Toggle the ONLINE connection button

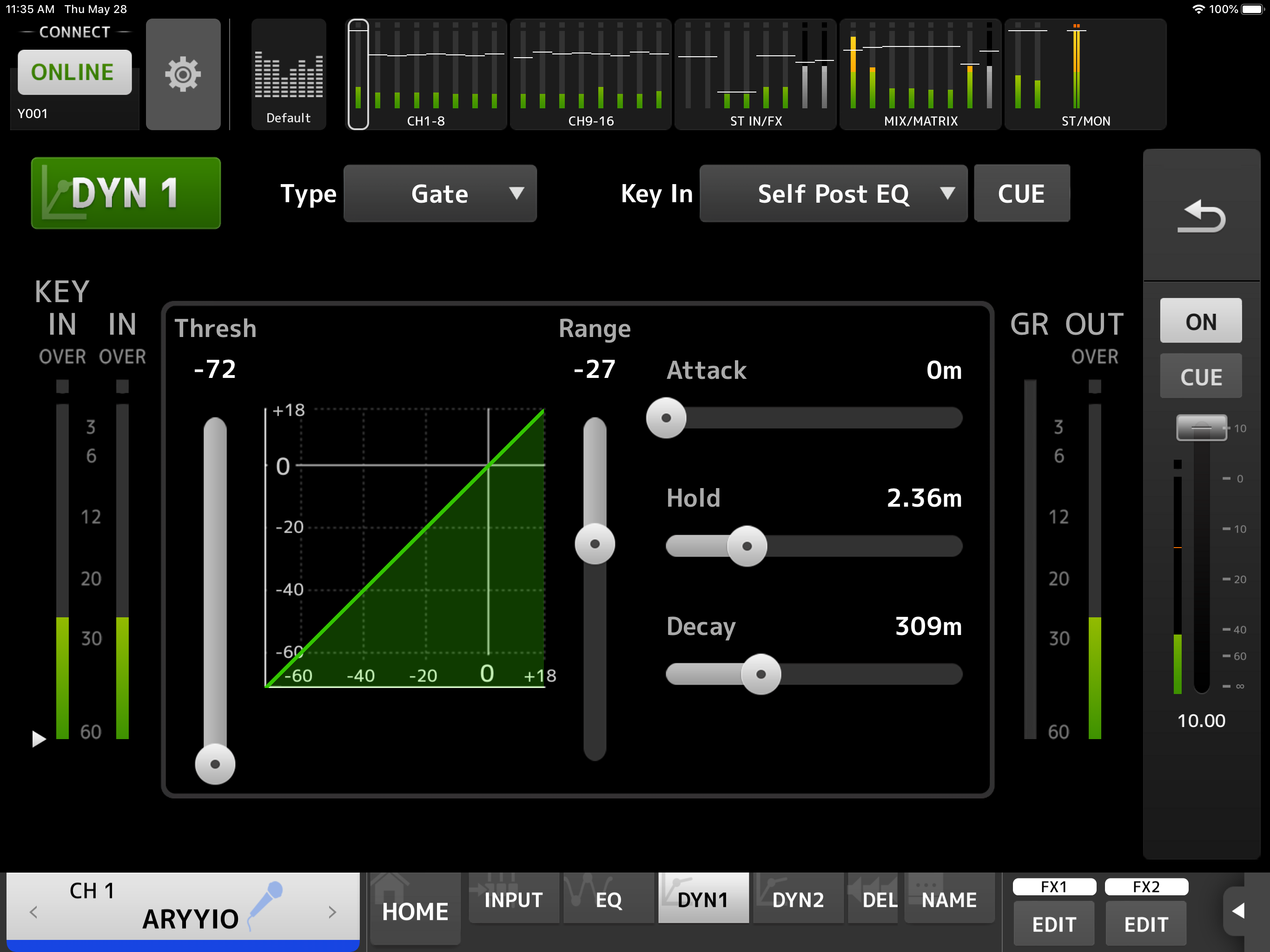click(74, 73)
